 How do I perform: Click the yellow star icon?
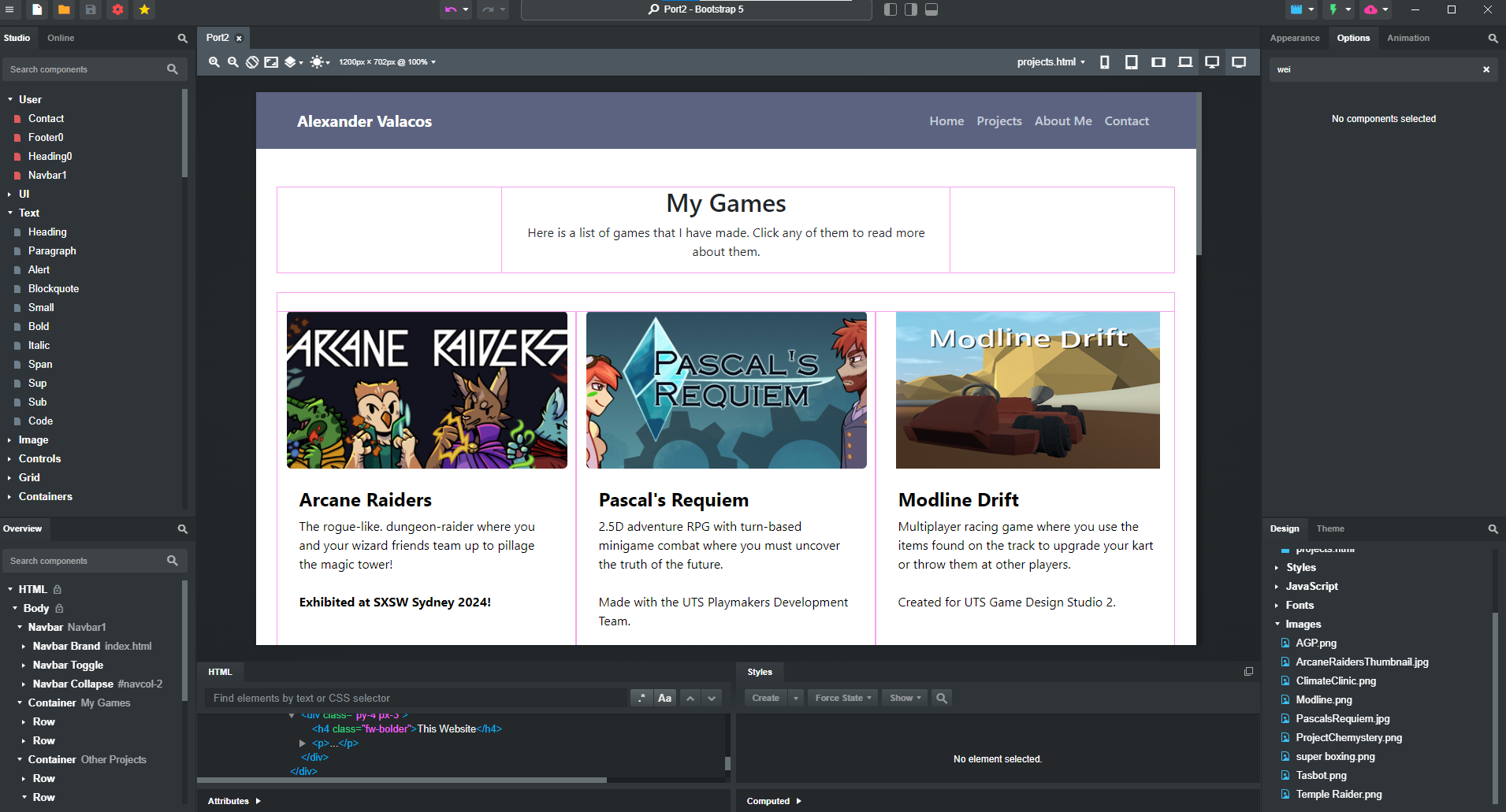pyautogui.click(x=144, y=9)
